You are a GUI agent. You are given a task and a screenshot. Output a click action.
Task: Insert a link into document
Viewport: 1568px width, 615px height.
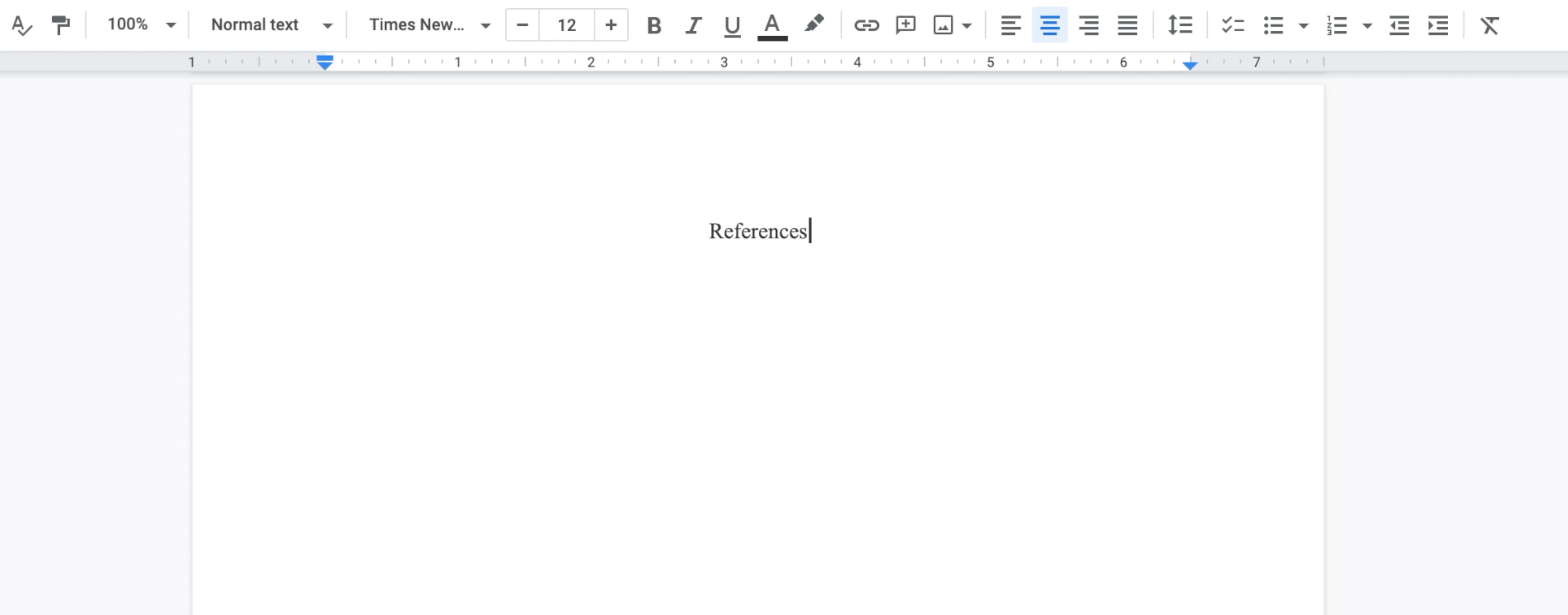click(x=863, y=25)
